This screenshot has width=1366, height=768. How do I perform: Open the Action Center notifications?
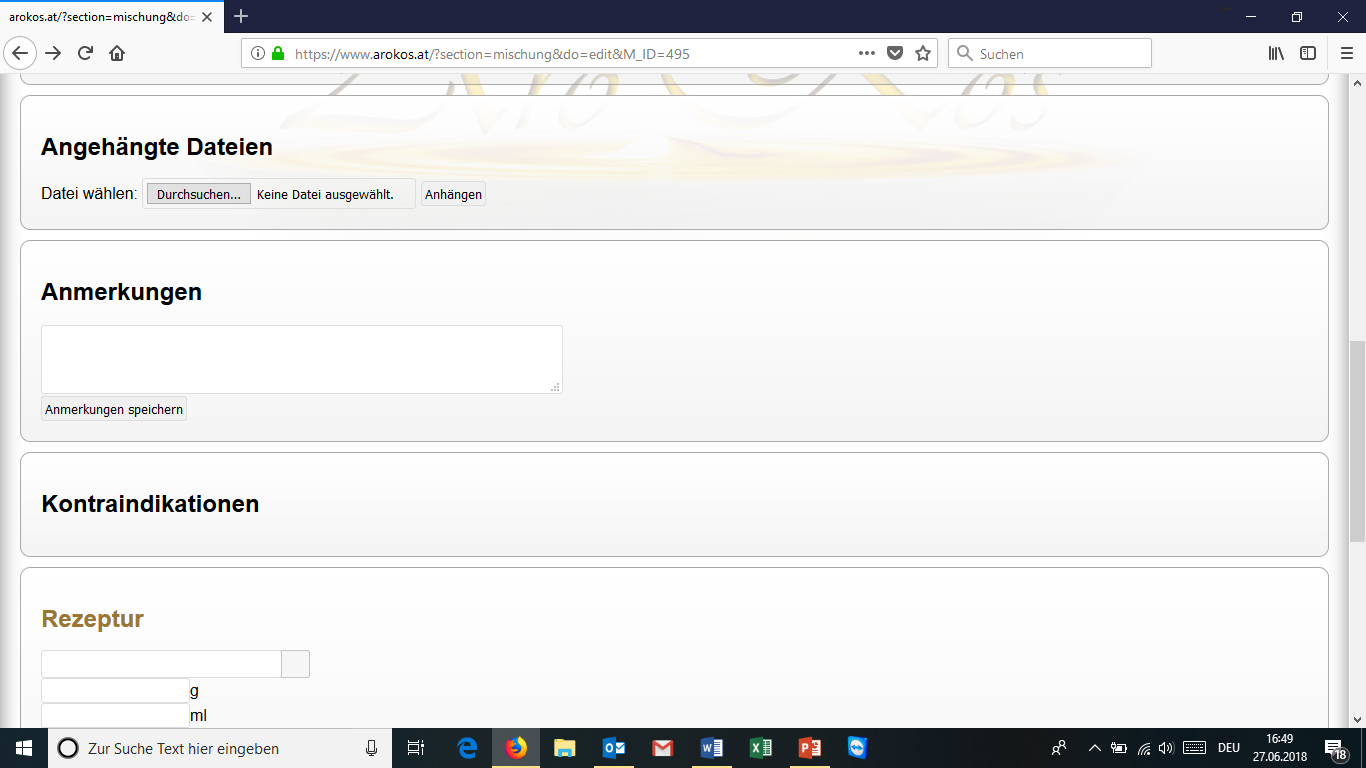click(x=1336, y=748)
